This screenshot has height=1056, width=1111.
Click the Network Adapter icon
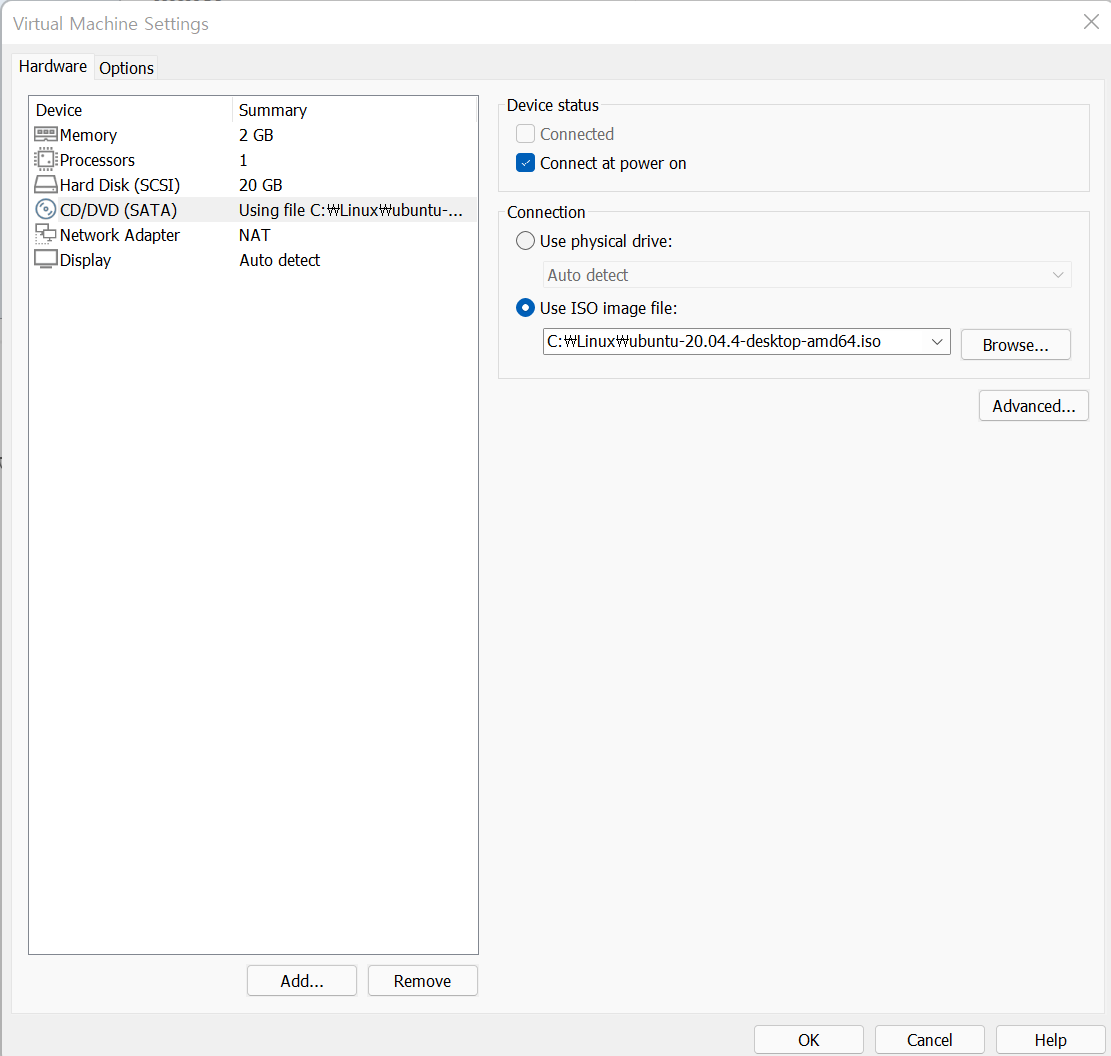click(45, 234)
